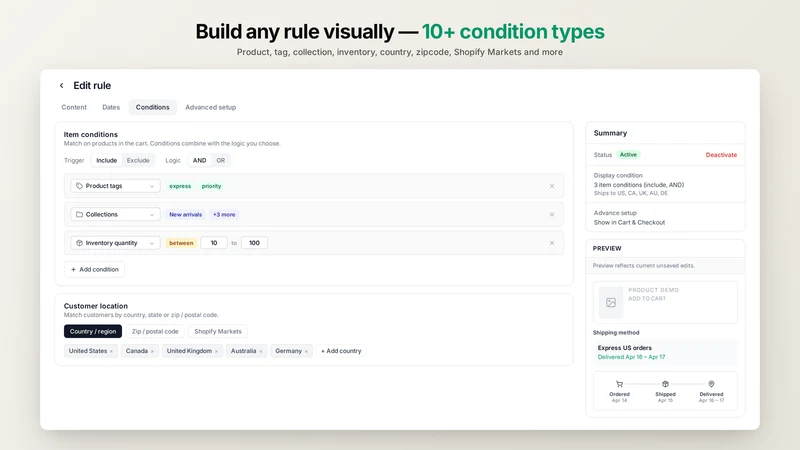
Task: Set trigger to Exclude
Action: 138,160
